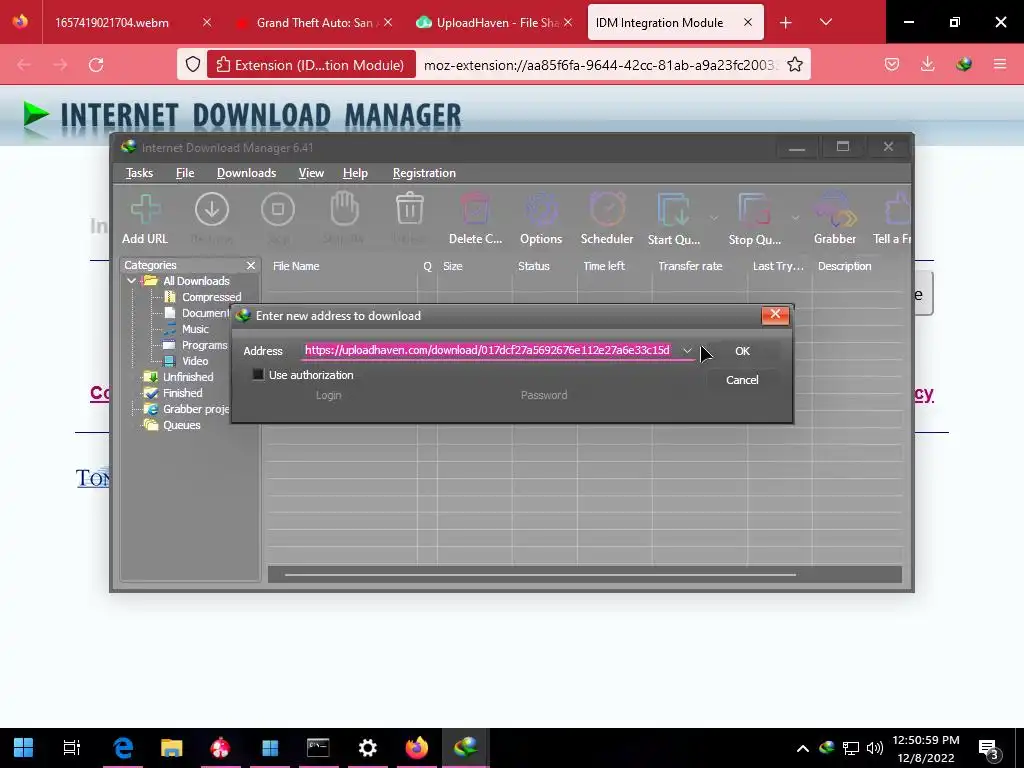Select the Video category

[x=195, y=361]
